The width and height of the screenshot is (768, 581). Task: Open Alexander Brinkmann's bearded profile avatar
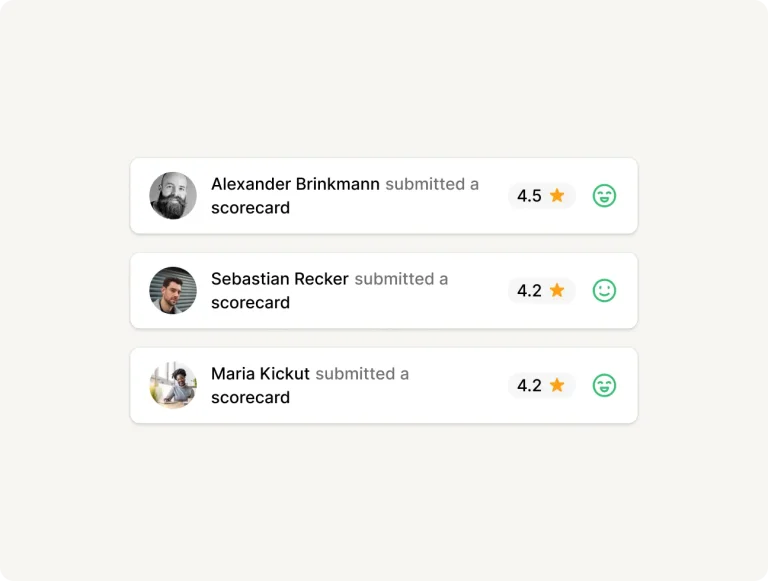click(173, 196)
